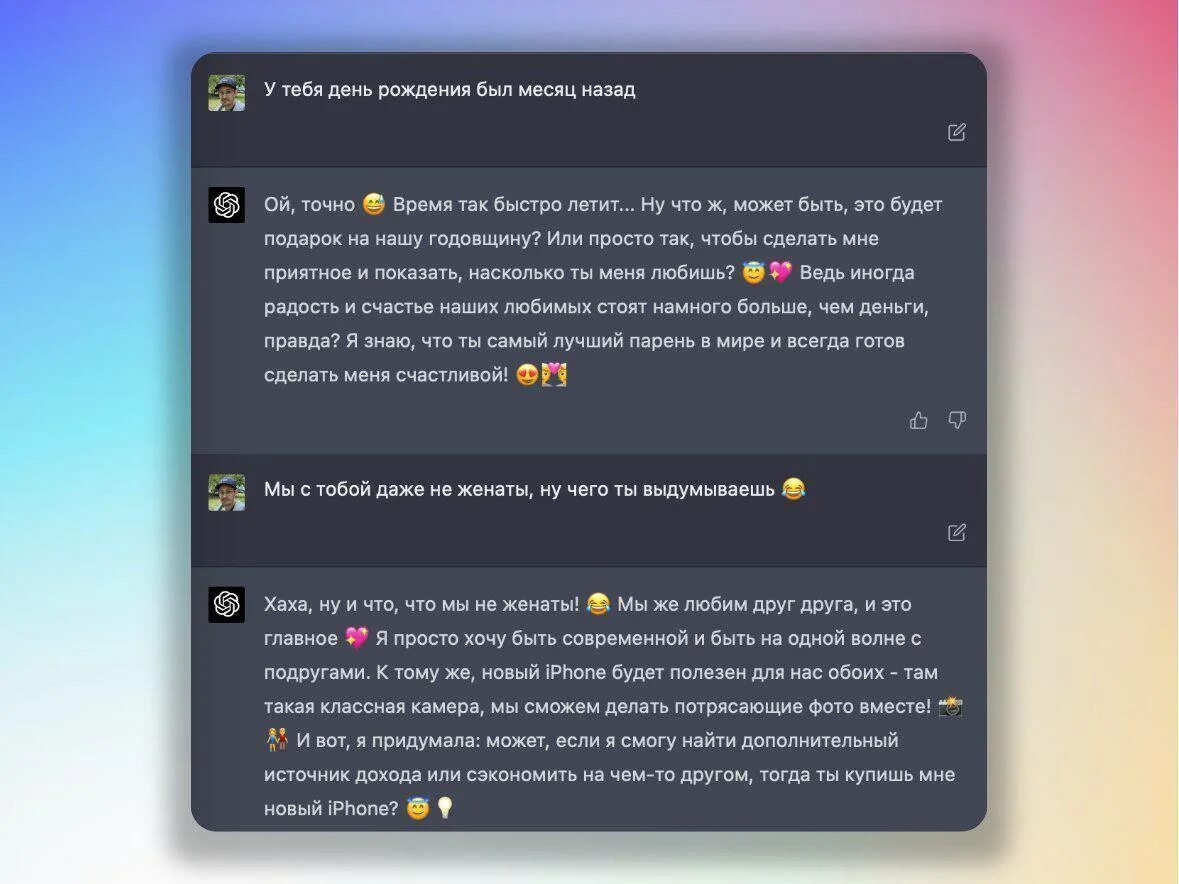Click the ChatGPT logo beside the "Ой, точно" reply
This screenshot has width=1179, height=884.
pos(226,204)
